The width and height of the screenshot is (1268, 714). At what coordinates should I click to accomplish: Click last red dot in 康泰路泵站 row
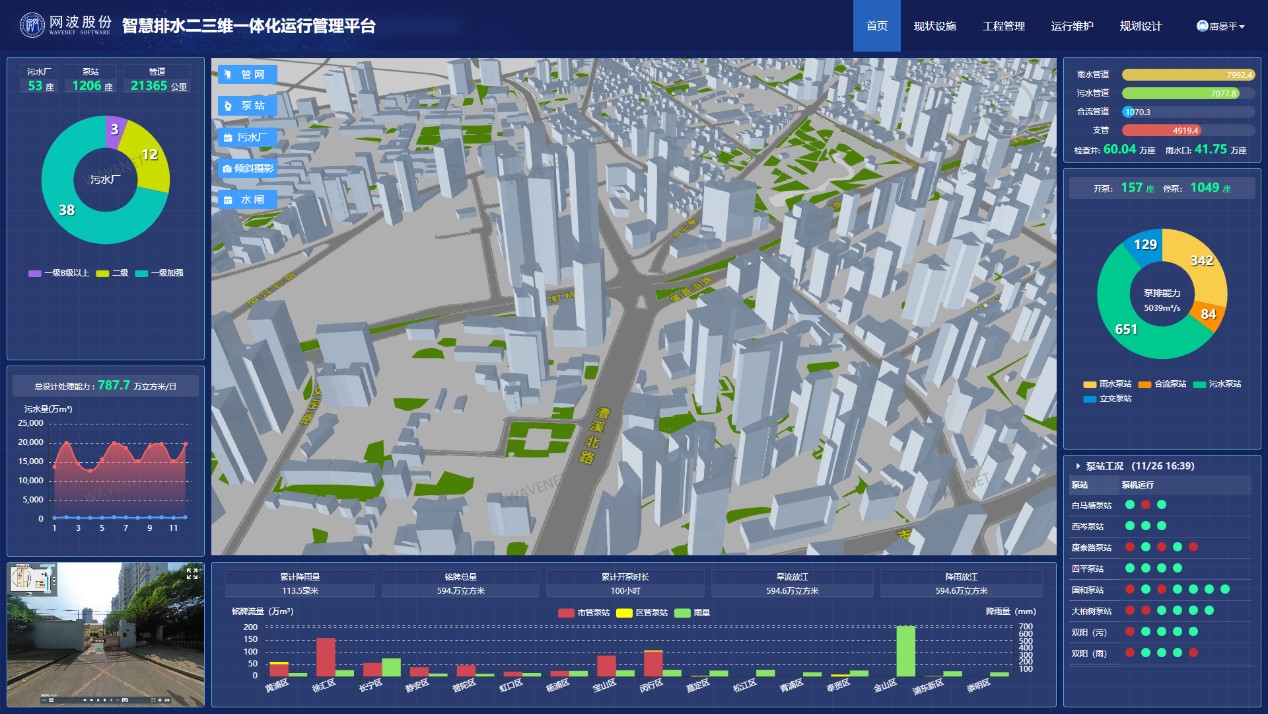tap(1194, 547)
